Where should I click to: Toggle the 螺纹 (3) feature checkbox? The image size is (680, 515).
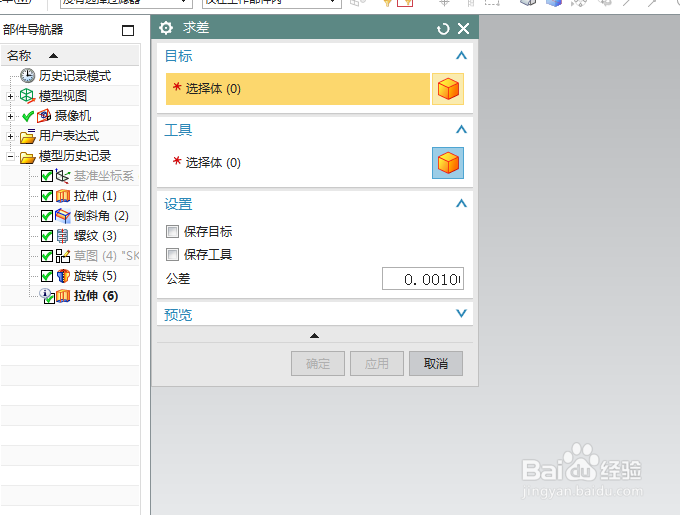(47, 236)
